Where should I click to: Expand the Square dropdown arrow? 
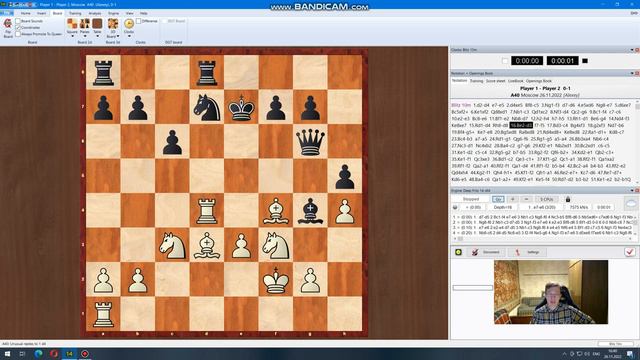(x=72, y=36)
